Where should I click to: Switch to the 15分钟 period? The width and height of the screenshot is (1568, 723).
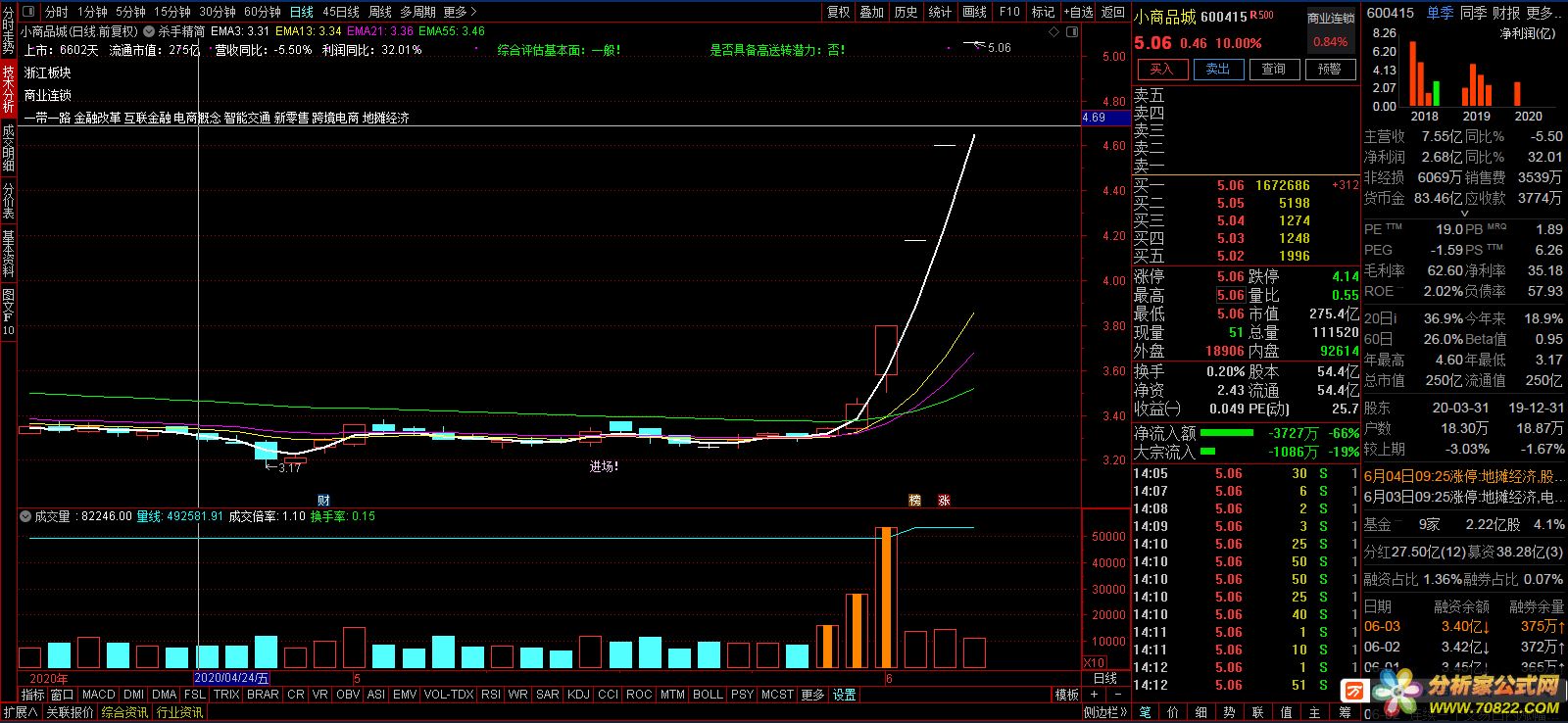[171, 12]
